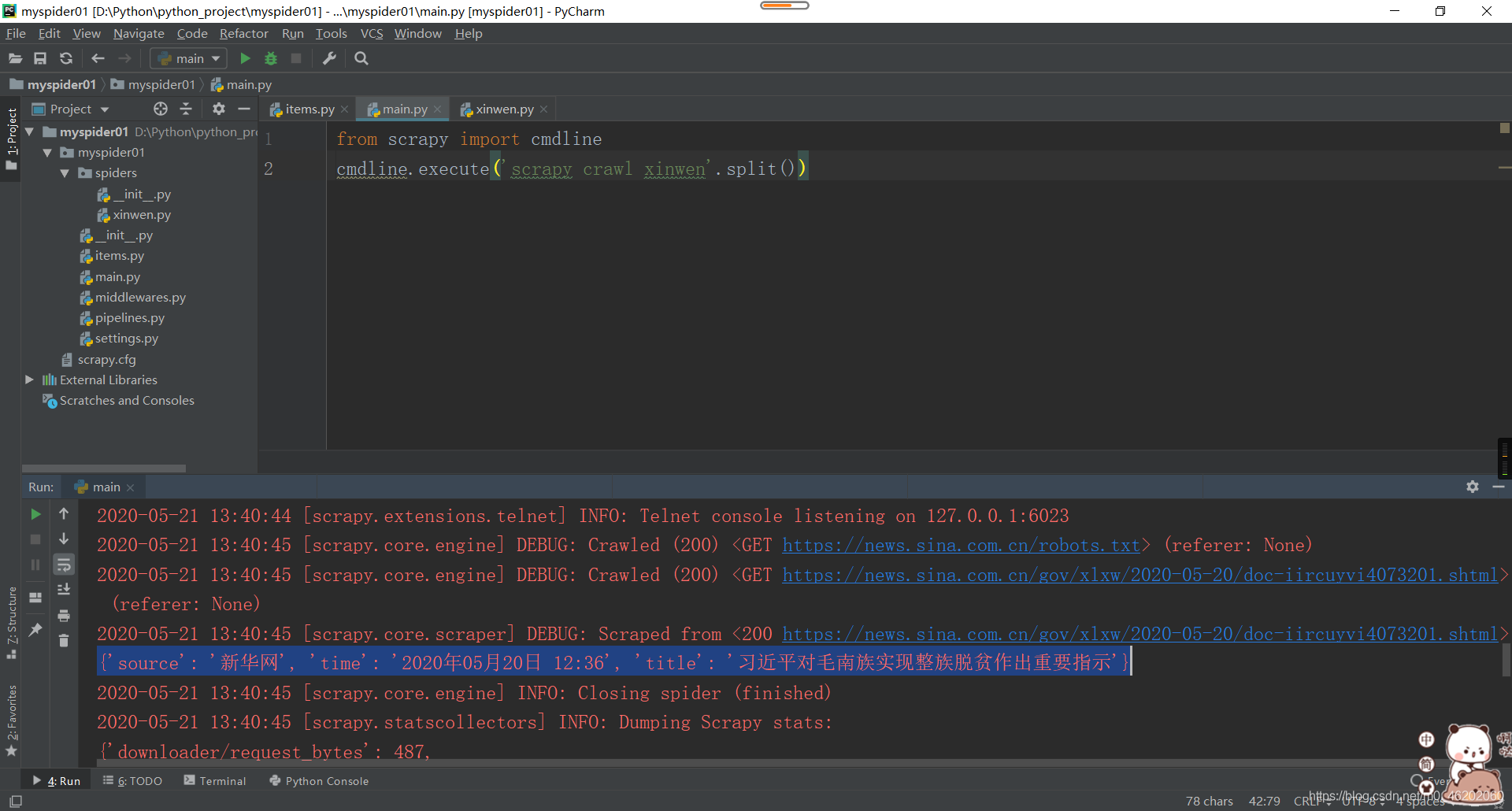Click the Back navigation arrow
Image resolution: width=1512 pixels, height=811 pixels.
(x=98, y=58)
